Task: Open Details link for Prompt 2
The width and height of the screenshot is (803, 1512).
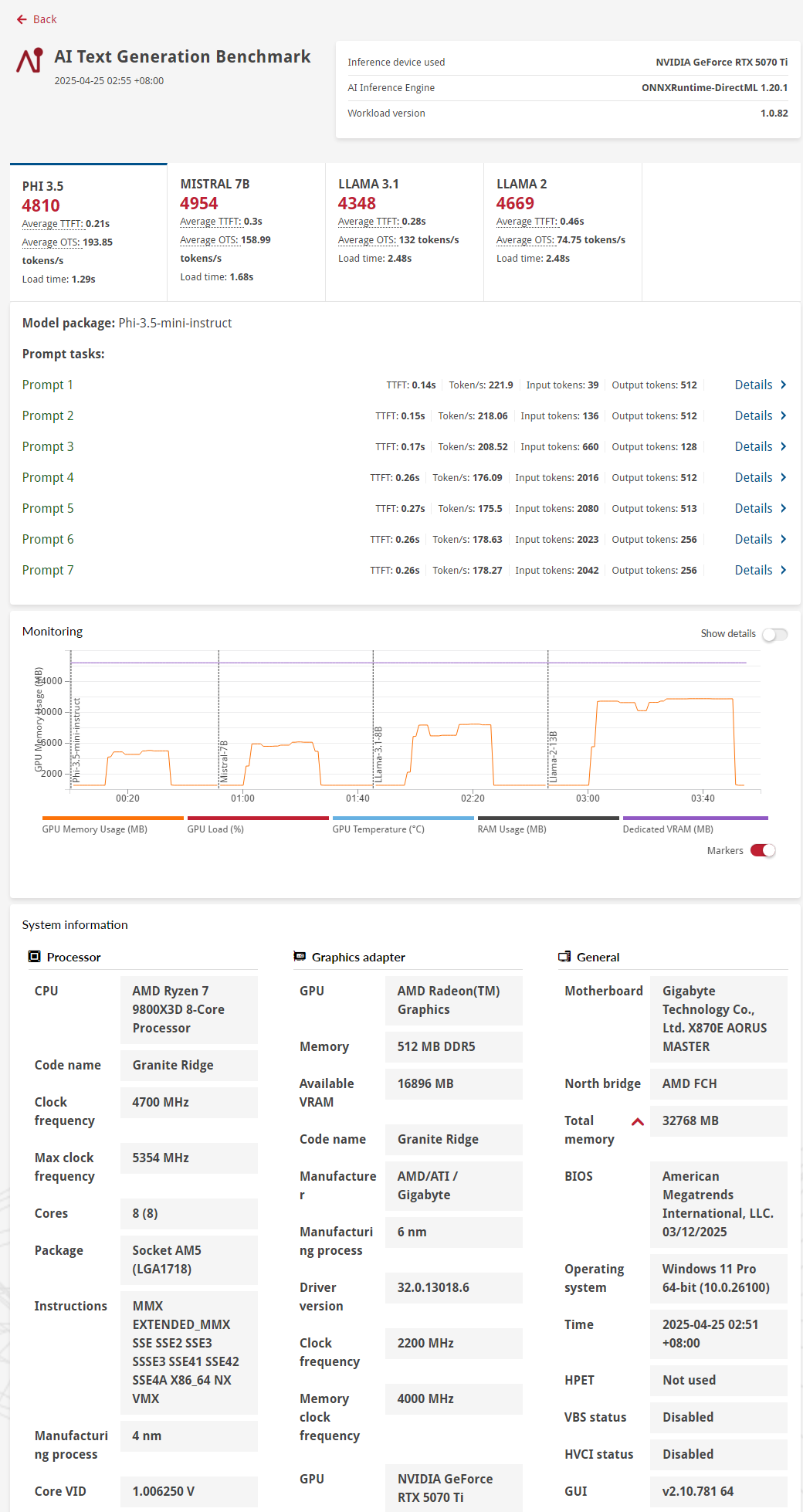Action: point(753,415)
